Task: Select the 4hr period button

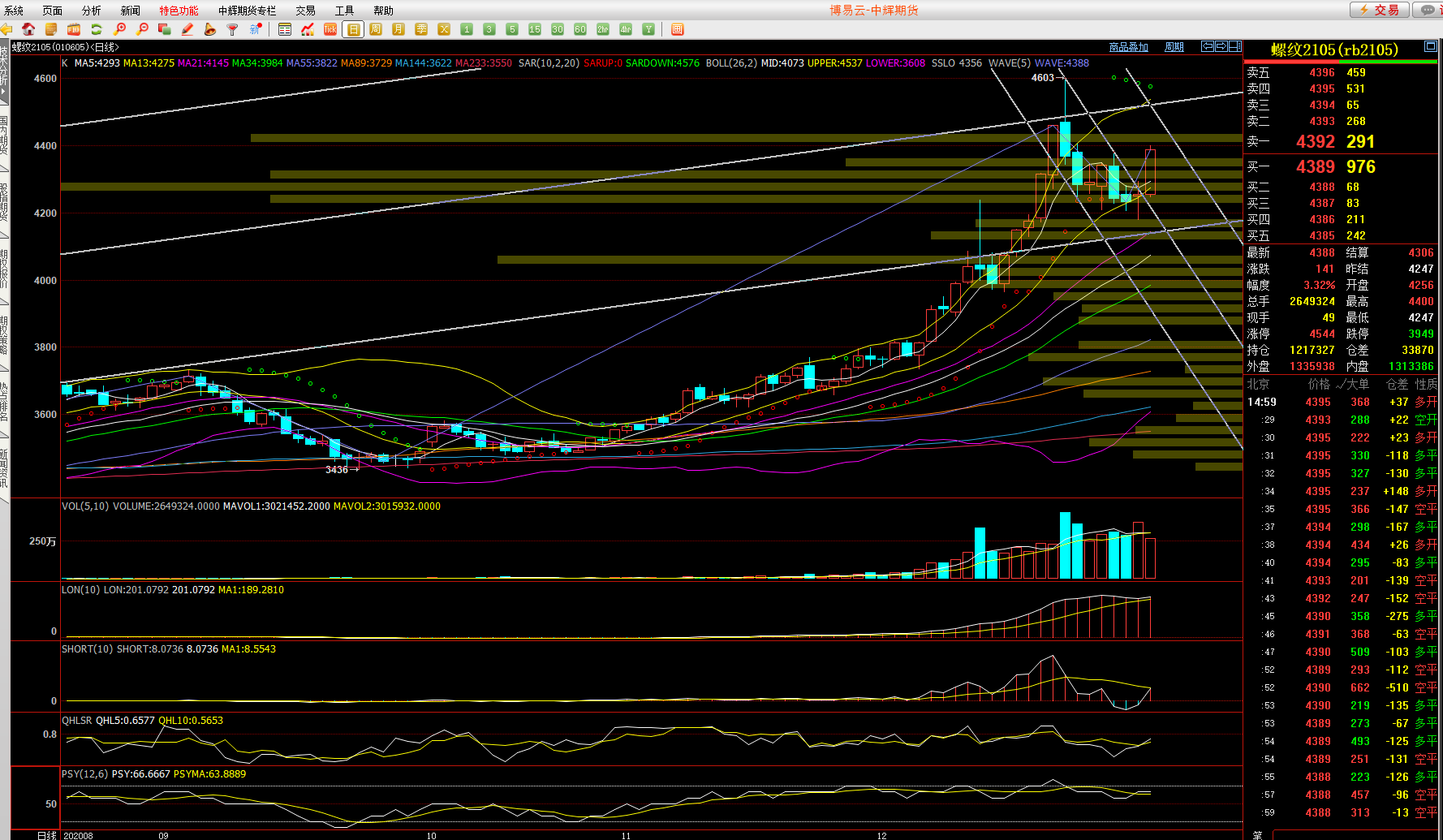Action: [x=626, y=29]
